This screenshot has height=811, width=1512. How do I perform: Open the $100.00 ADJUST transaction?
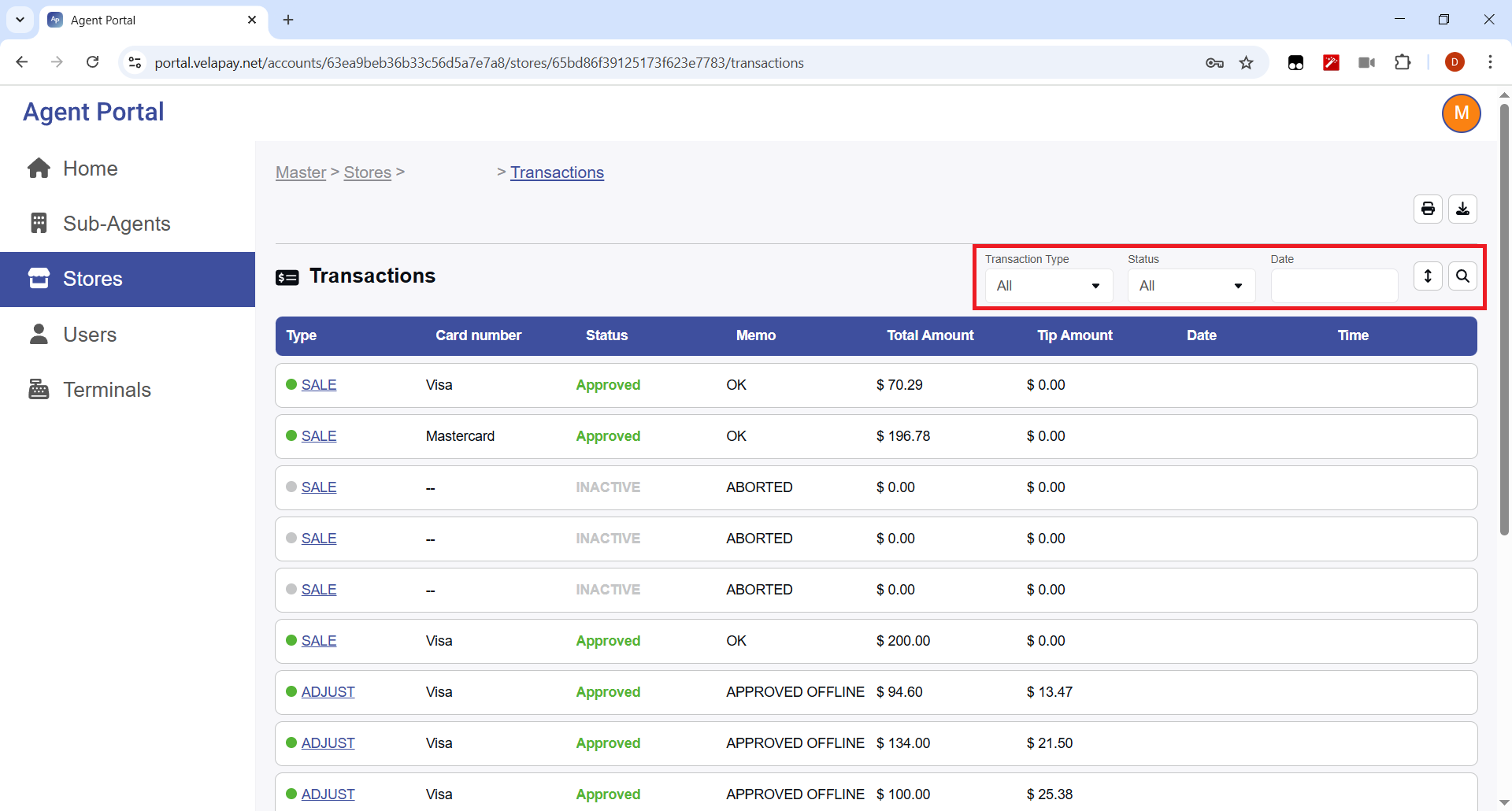[328, 794]
